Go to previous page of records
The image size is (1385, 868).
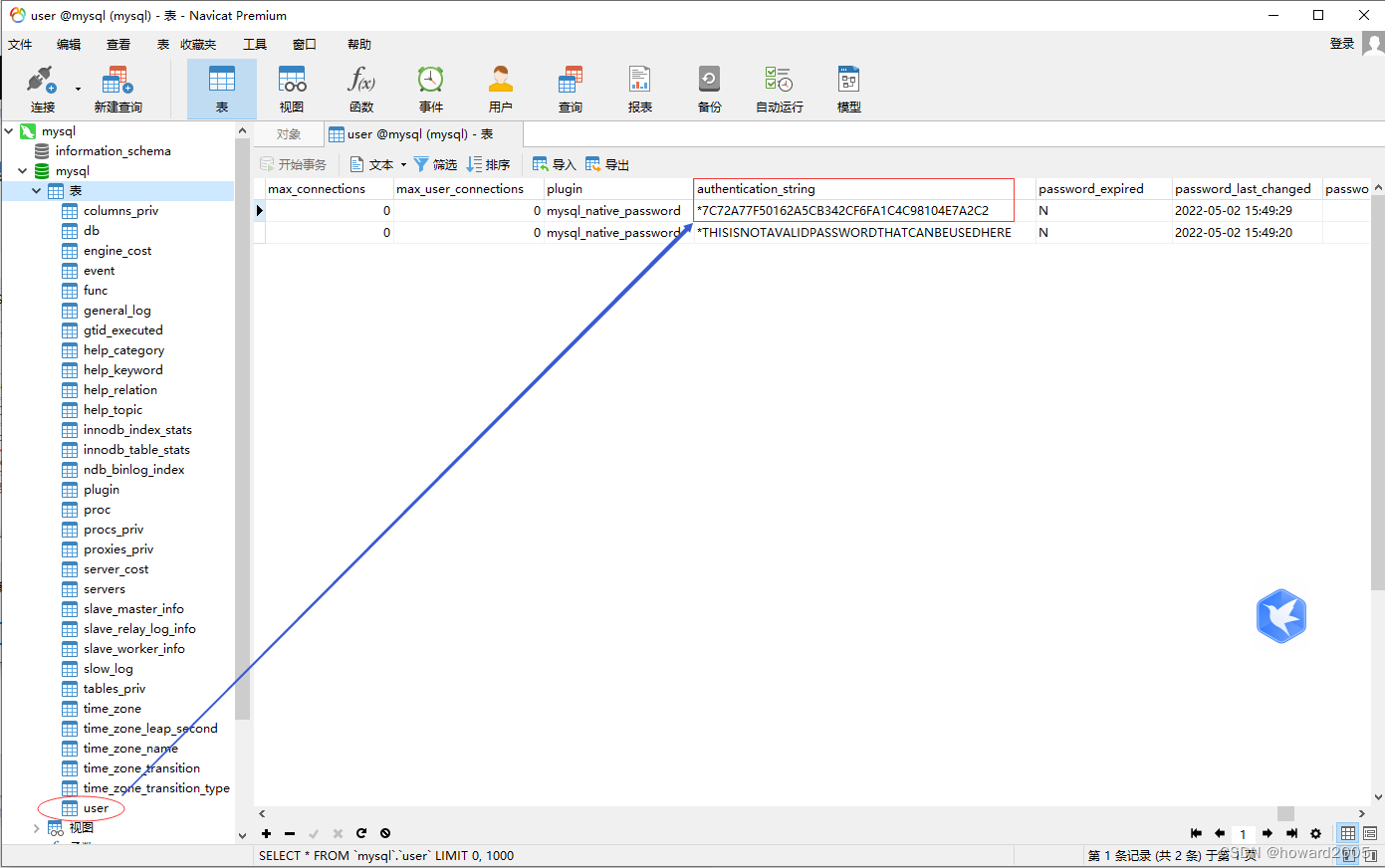1220,833
